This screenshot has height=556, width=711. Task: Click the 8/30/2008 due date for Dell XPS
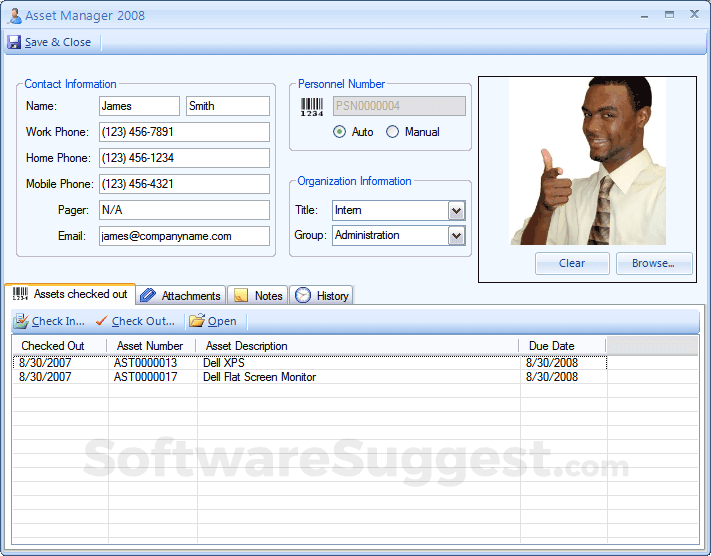564,363
